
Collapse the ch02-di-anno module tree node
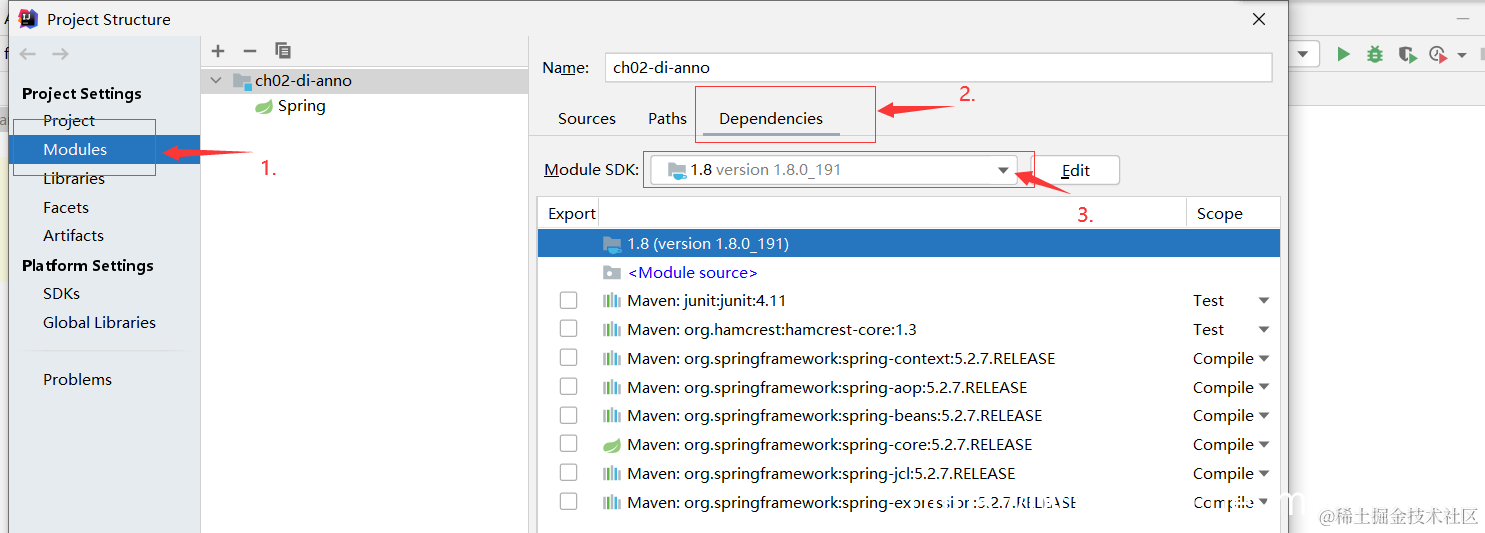[217, 81]
